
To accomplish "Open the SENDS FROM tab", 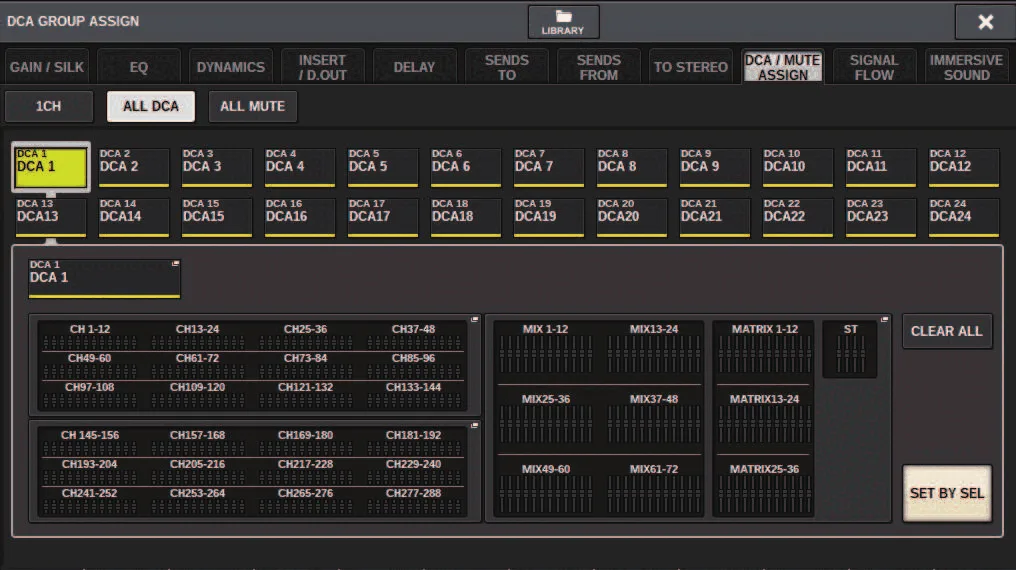I will pyautogui.click(x=599, y=67).
